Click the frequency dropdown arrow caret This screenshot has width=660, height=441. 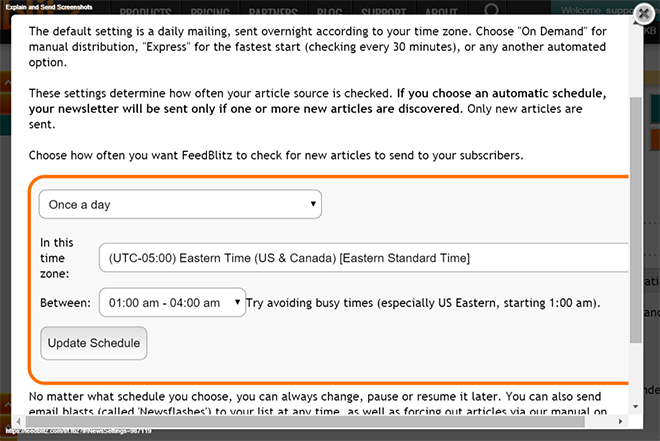[x=313, y=204]
